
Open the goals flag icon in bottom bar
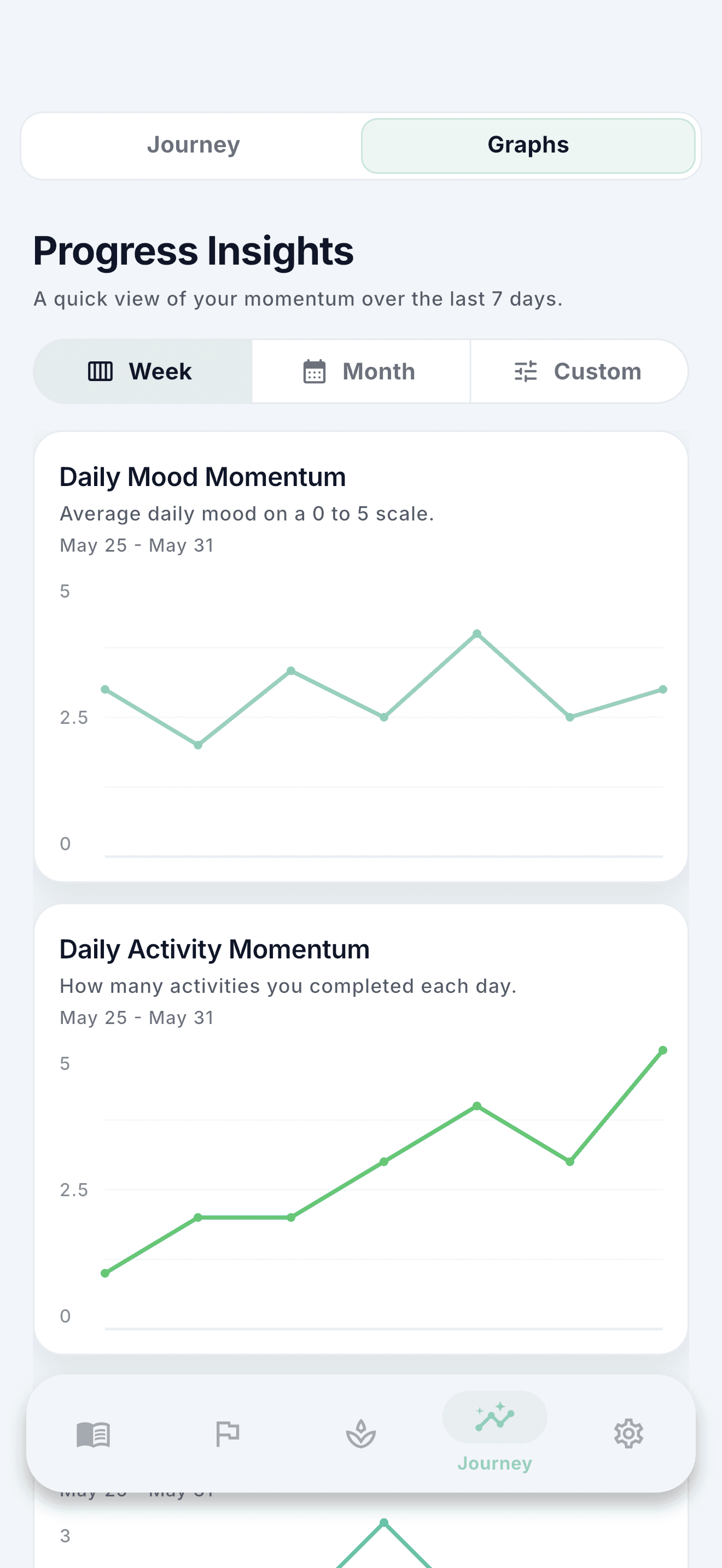228,1434
